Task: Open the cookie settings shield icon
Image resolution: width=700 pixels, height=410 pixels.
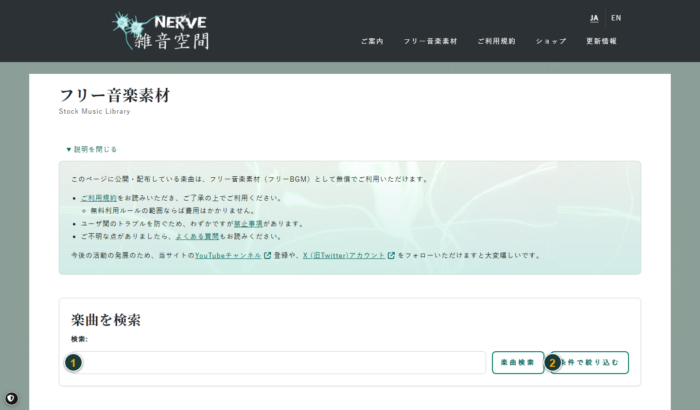Action: point(12,398)
